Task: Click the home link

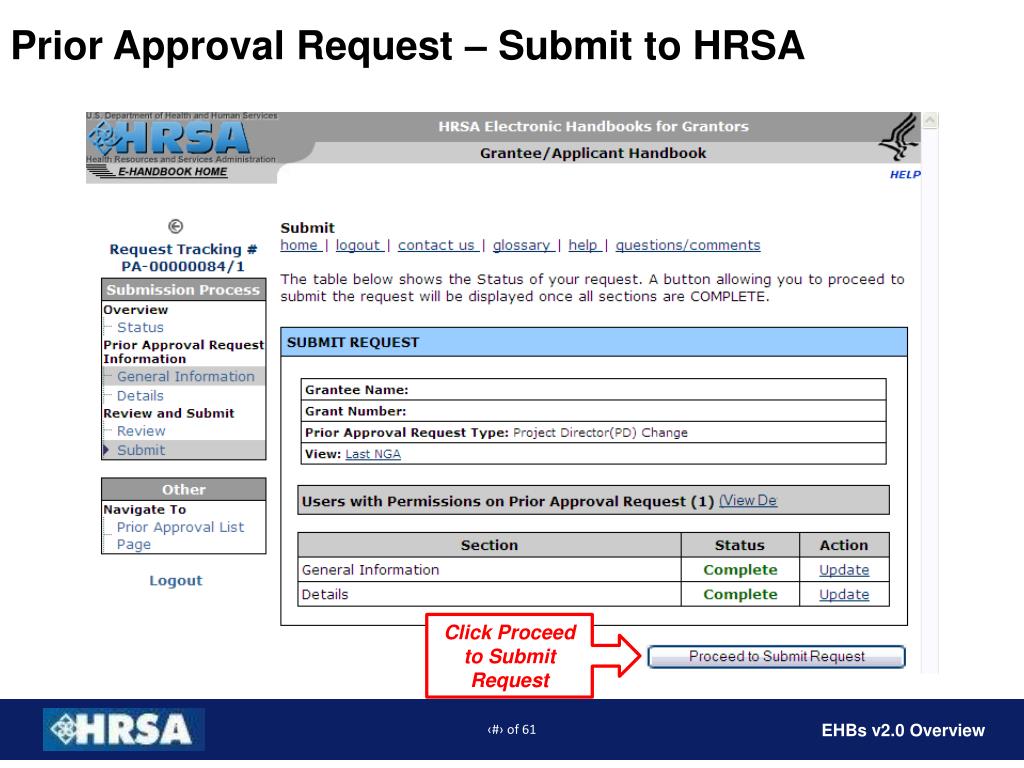Action: tap(299, 245)
